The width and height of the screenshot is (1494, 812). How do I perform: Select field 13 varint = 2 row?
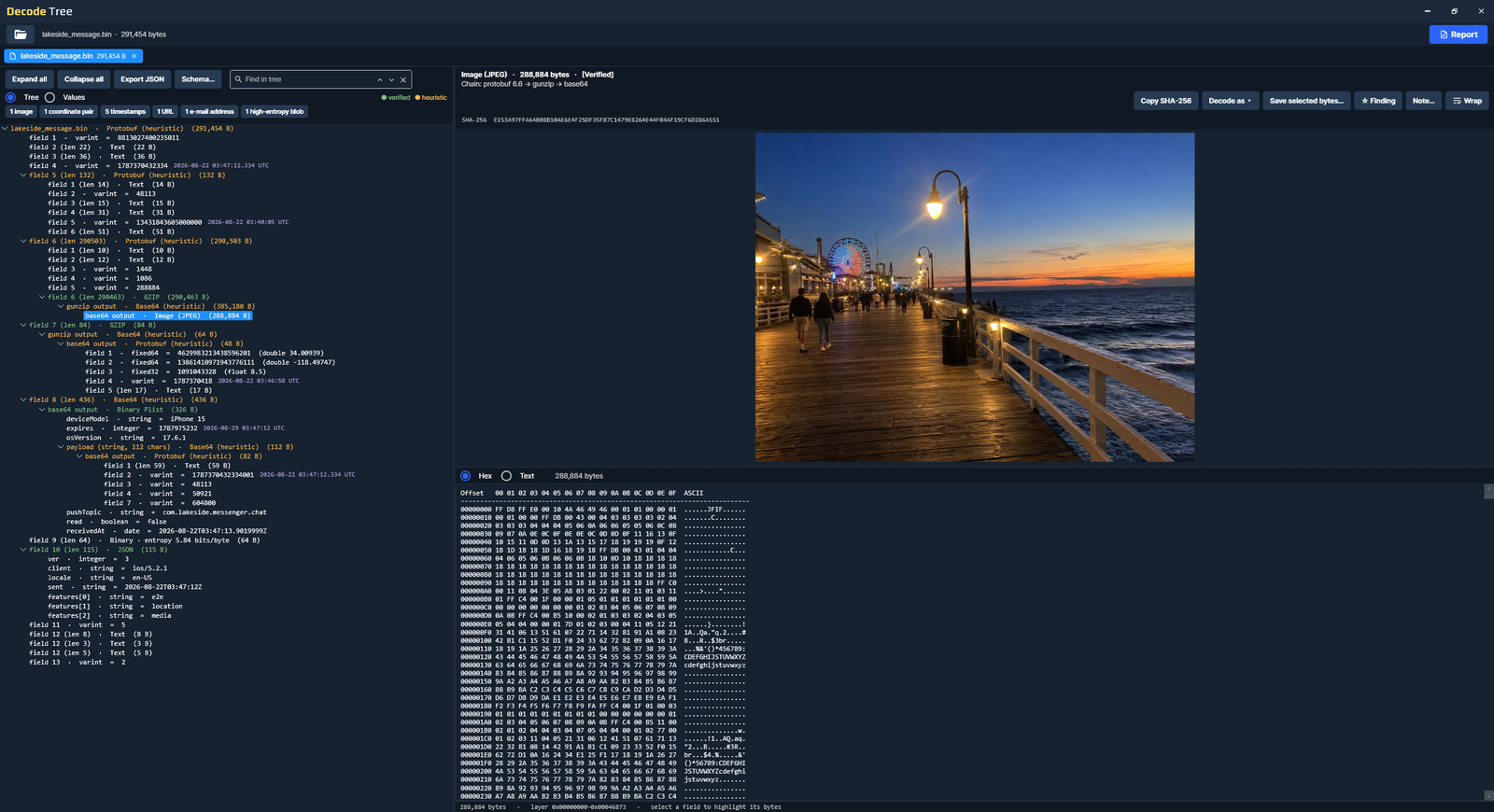point(77,662)
